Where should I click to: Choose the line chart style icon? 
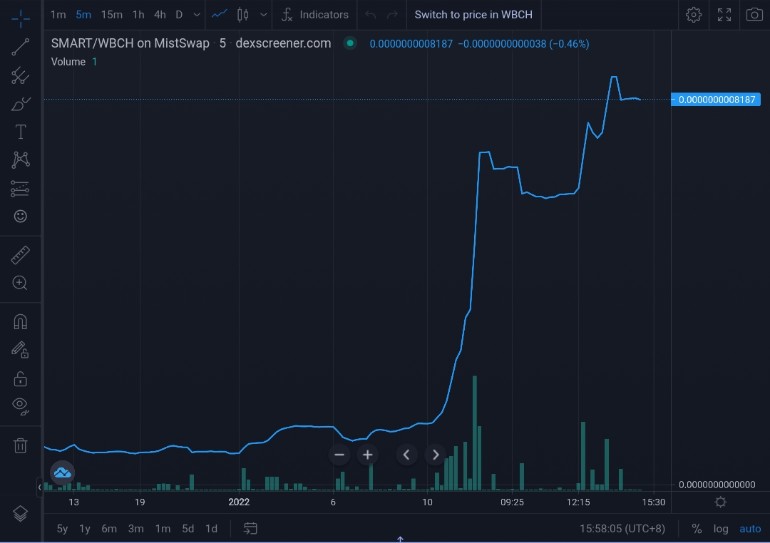(219, 15)
